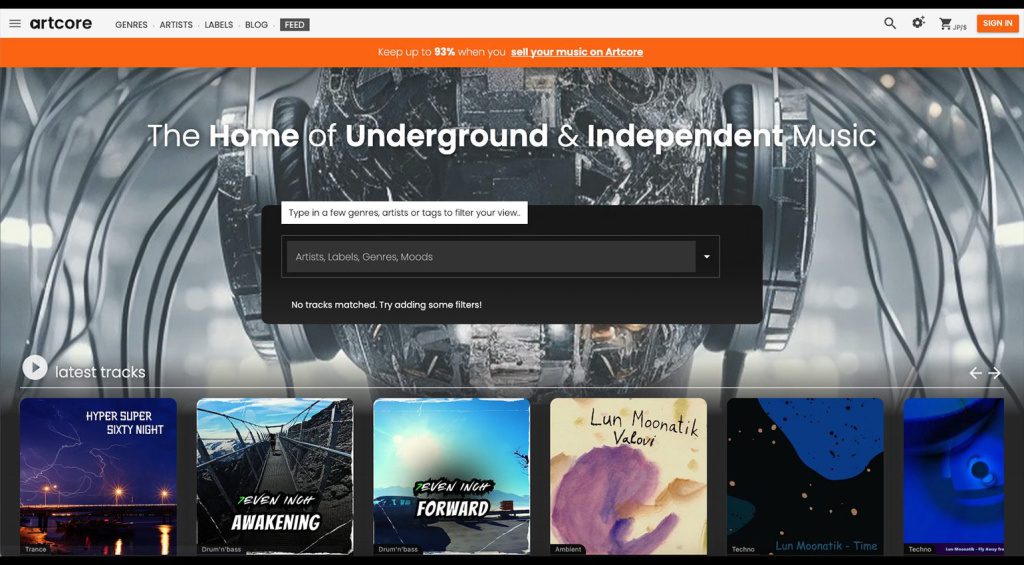The height and width of the screenshot is (565, 1024).
Task: Follow the sell your music link
Action: (x=577, y=52)
